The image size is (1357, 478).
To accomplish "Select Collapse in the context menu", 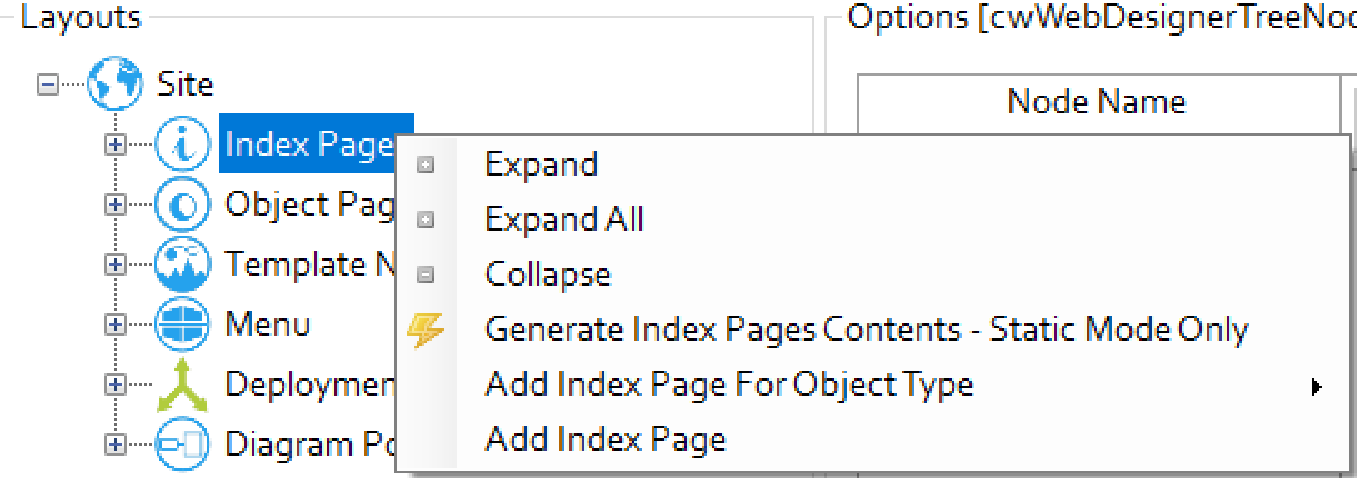I will 547,274.
